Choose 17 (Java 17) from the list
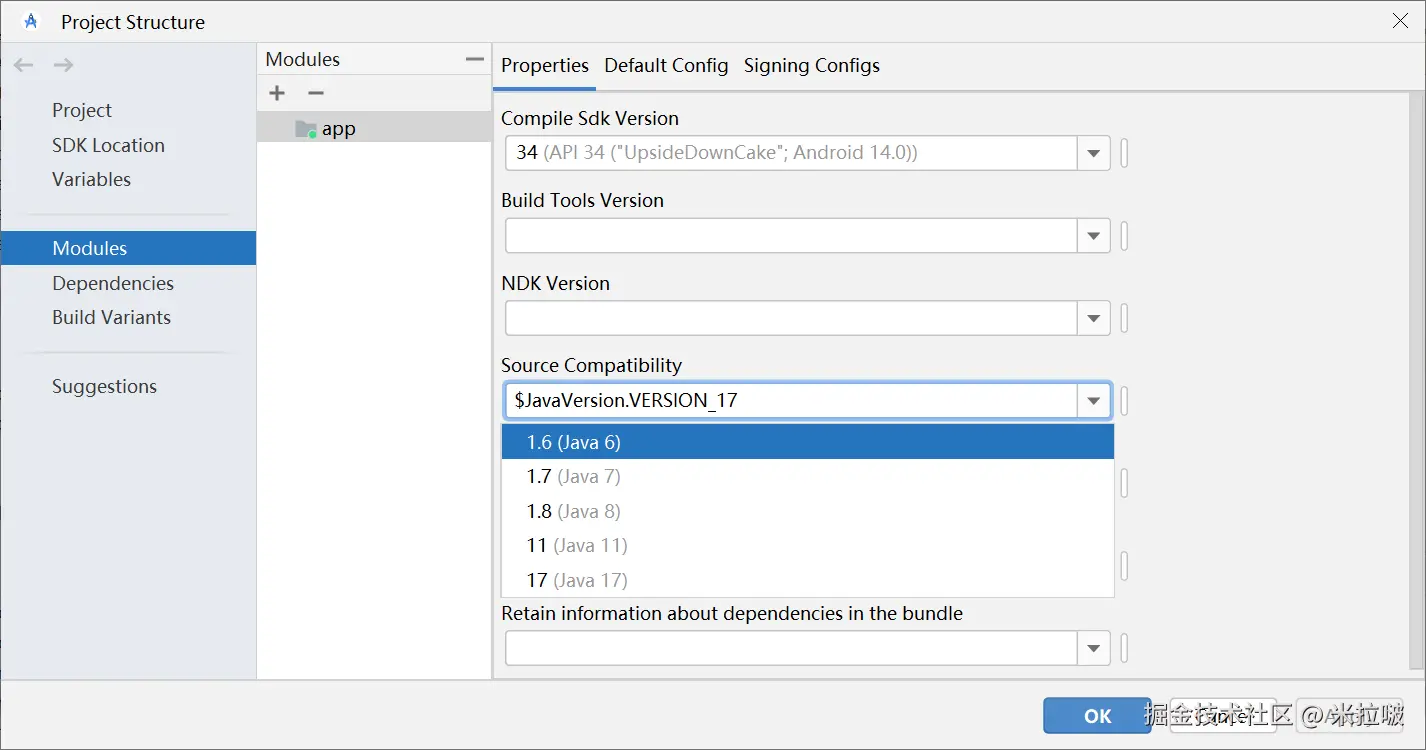 click(x=577, y=580)
